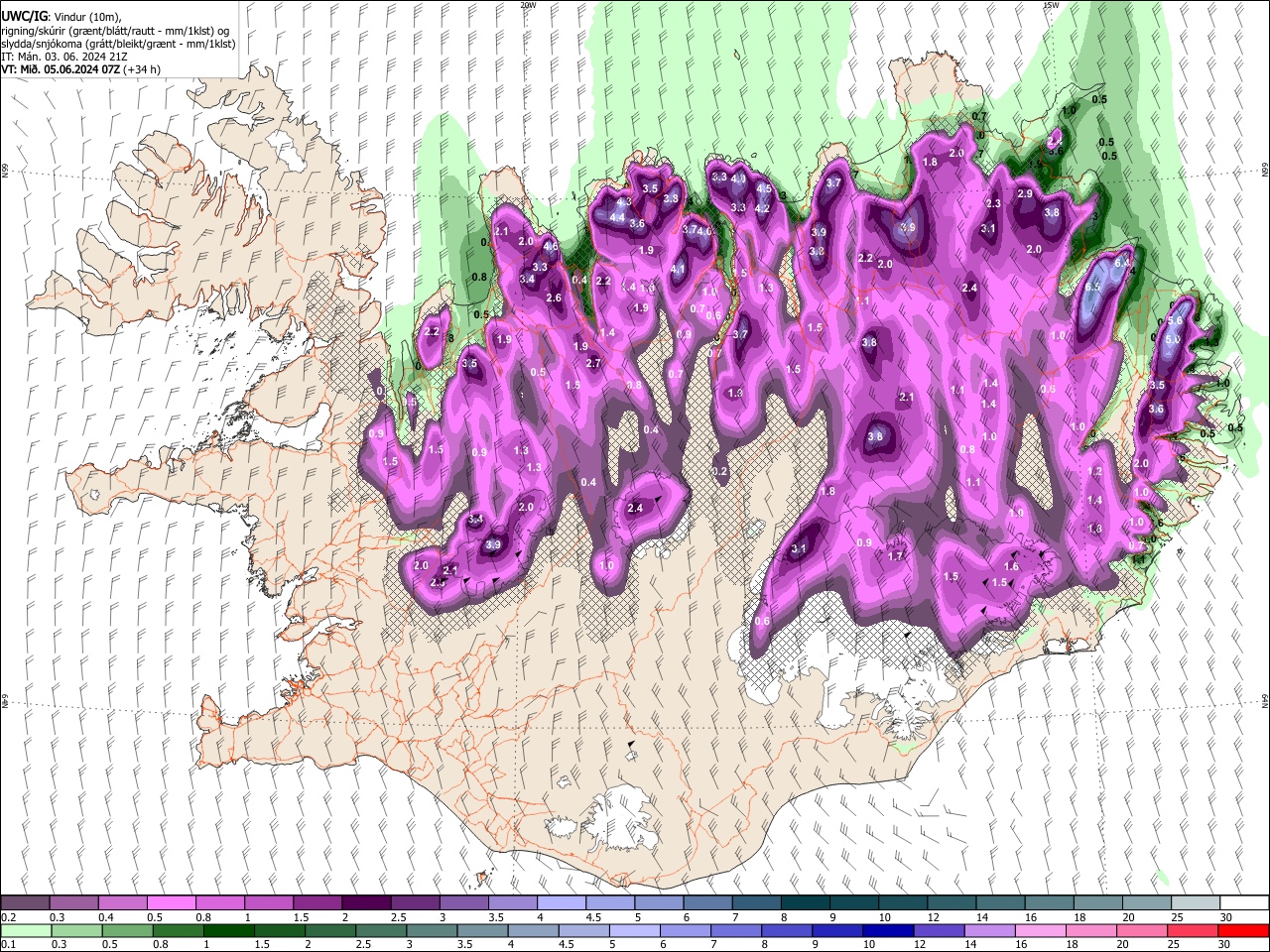Click the '15W' longitude label
1270x952 pixels.
click(1051, 5)
